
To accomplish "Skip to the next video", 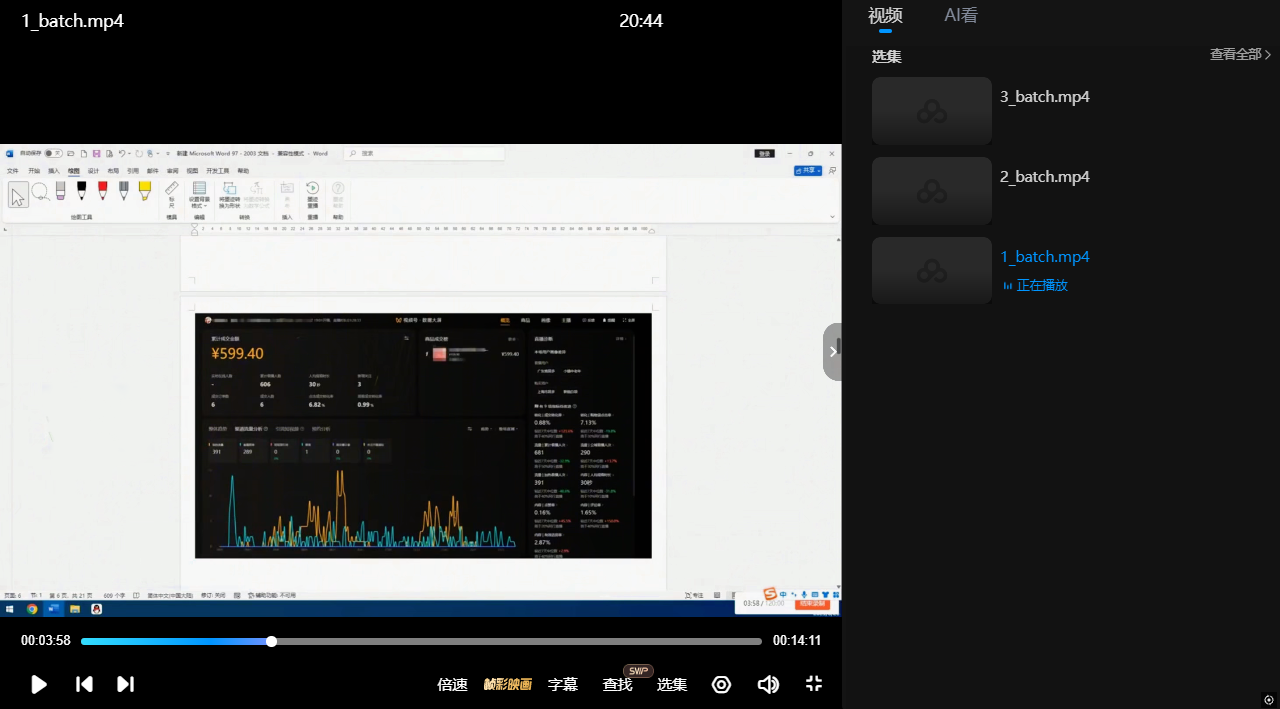I will pyautogui.click(x=125, y=684).
